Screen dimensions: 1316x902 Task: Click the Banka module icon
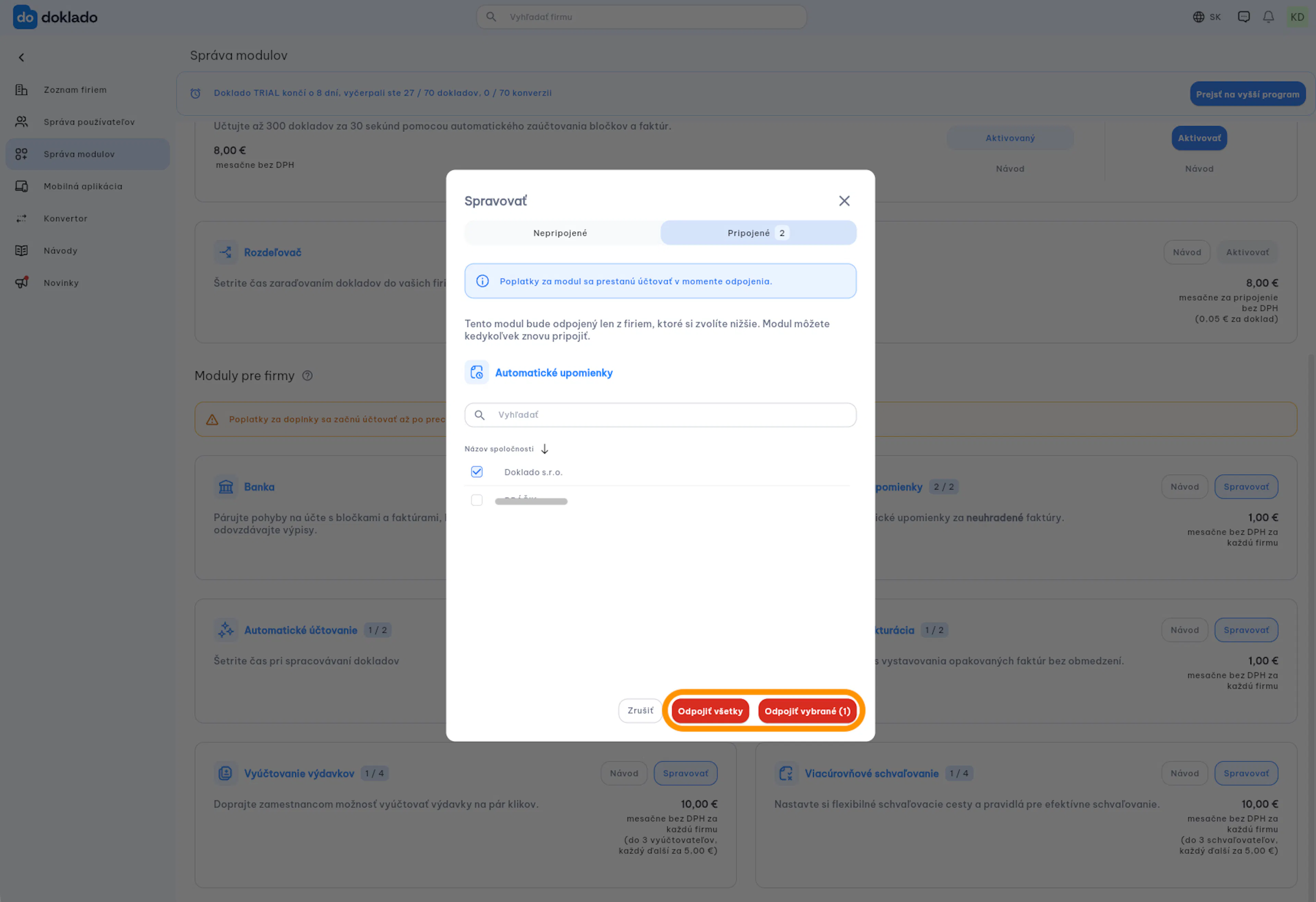226,487
